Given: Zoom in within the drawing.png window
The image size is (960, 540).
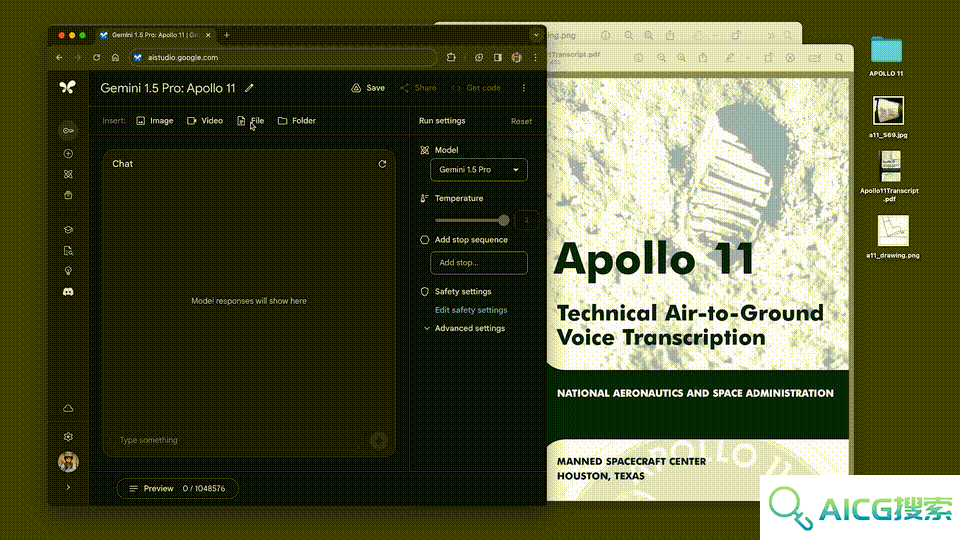Looking at the screenshot, I should (x=648, y=36).
